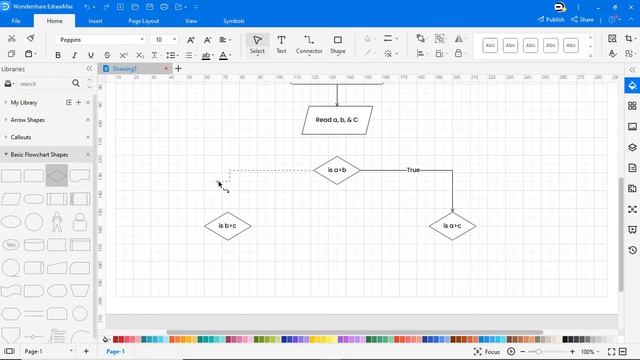Open the grid theme icon on right sidebar

(632, 106)
